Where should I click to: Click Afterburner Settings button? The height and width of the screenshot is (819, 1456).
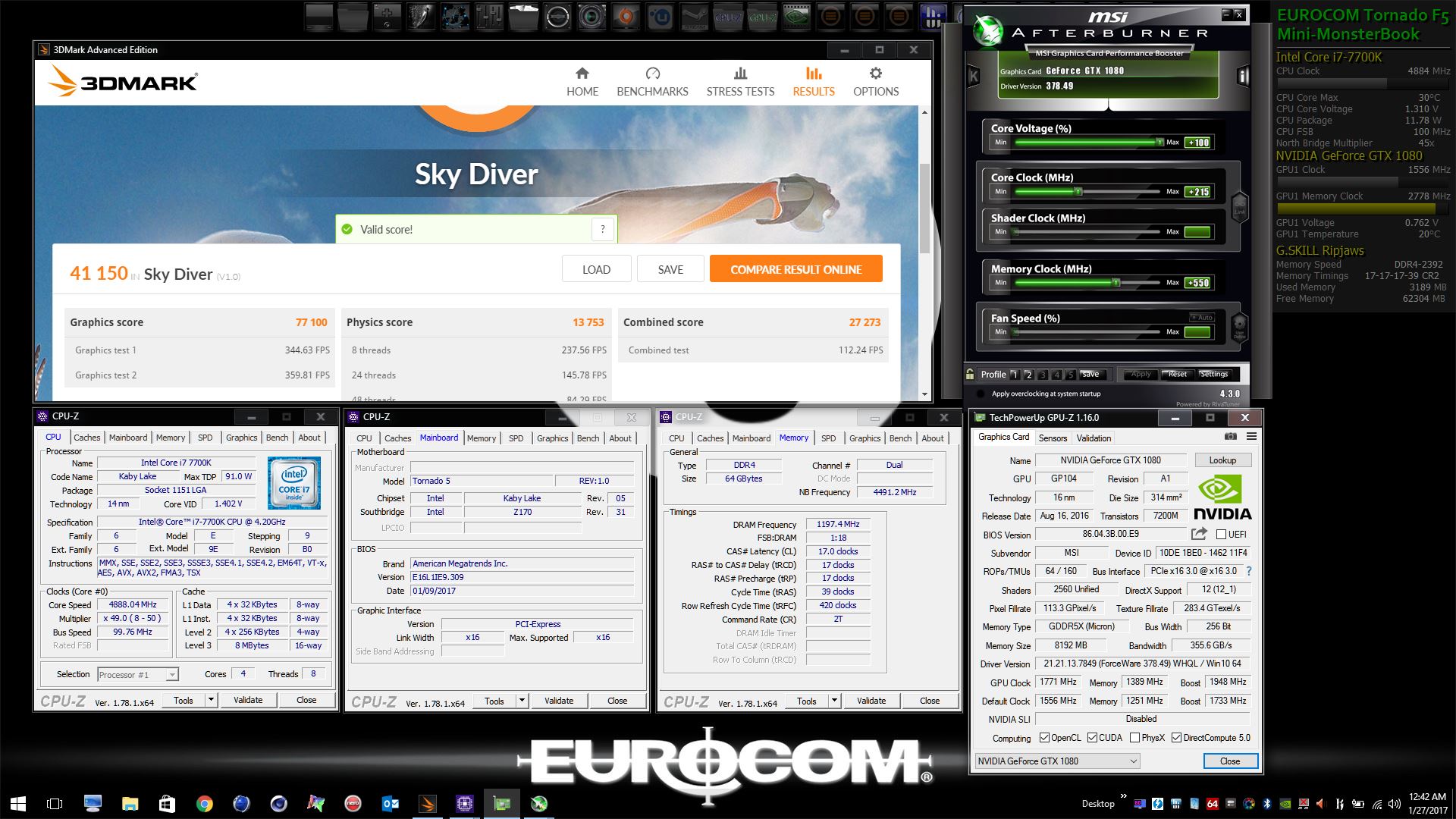(1213, 374)
